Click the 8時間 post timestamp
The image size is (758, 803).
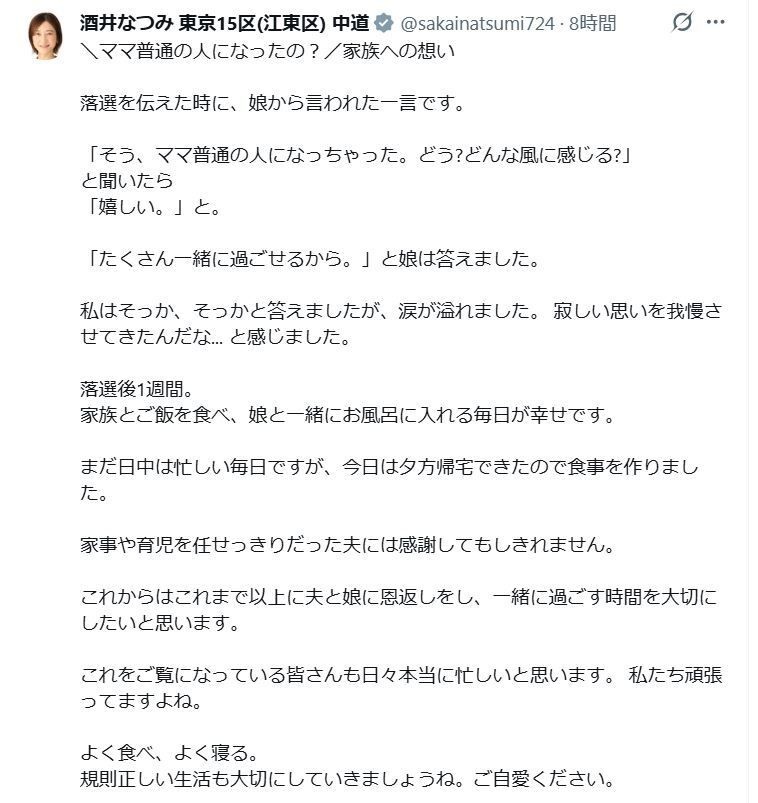click(592, 23)
